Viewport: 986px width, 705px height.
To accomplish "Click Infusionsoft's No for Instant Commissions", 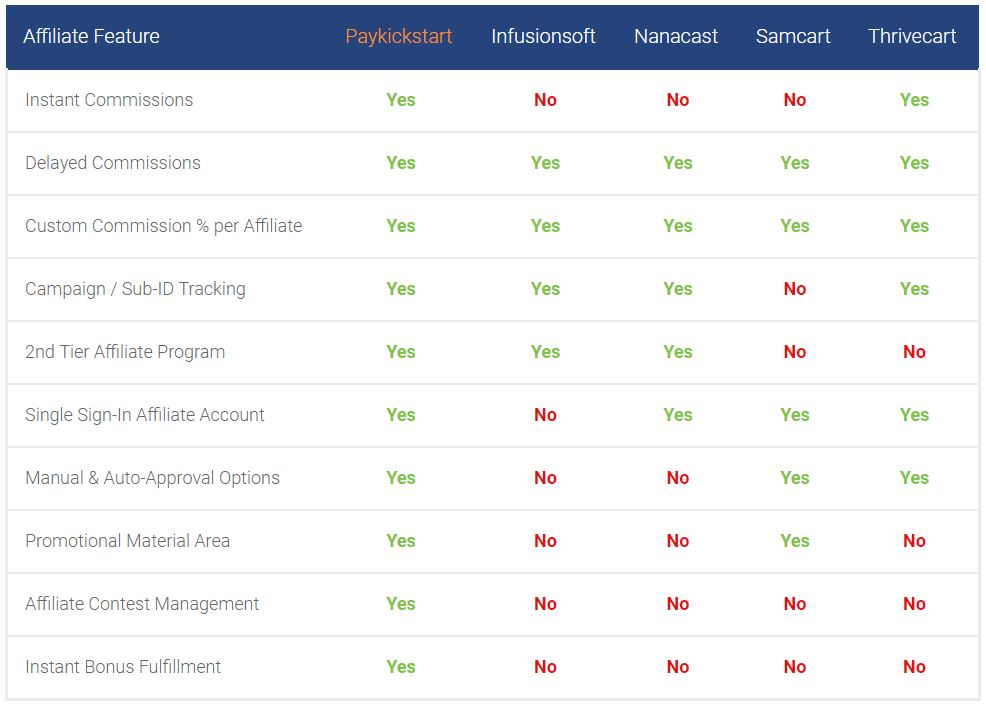I will click(545, 100).
